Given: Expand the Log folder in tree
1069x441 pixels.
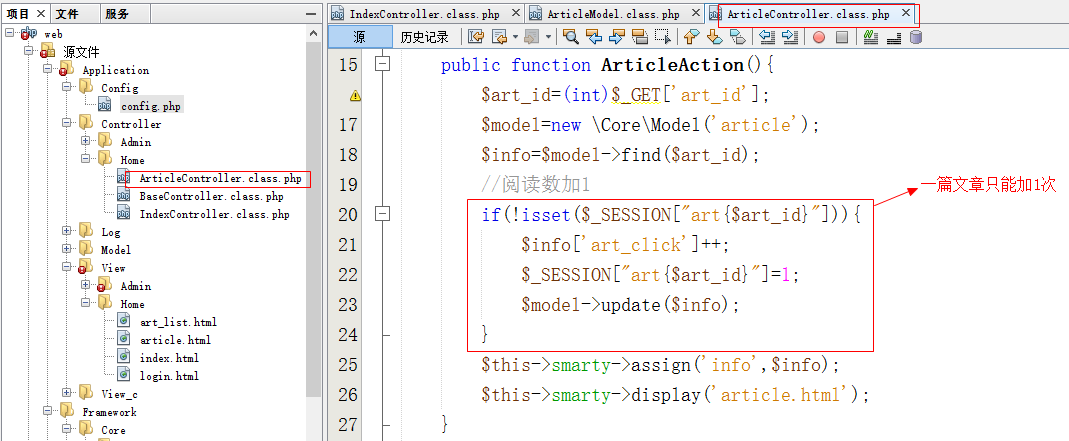Looking at the screenshot, I should tap(67, 232).
